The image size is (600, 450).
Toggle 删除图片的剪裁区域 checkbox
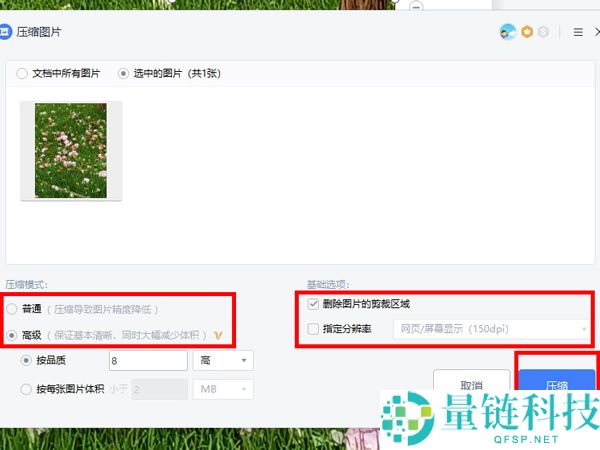(314, 304)
